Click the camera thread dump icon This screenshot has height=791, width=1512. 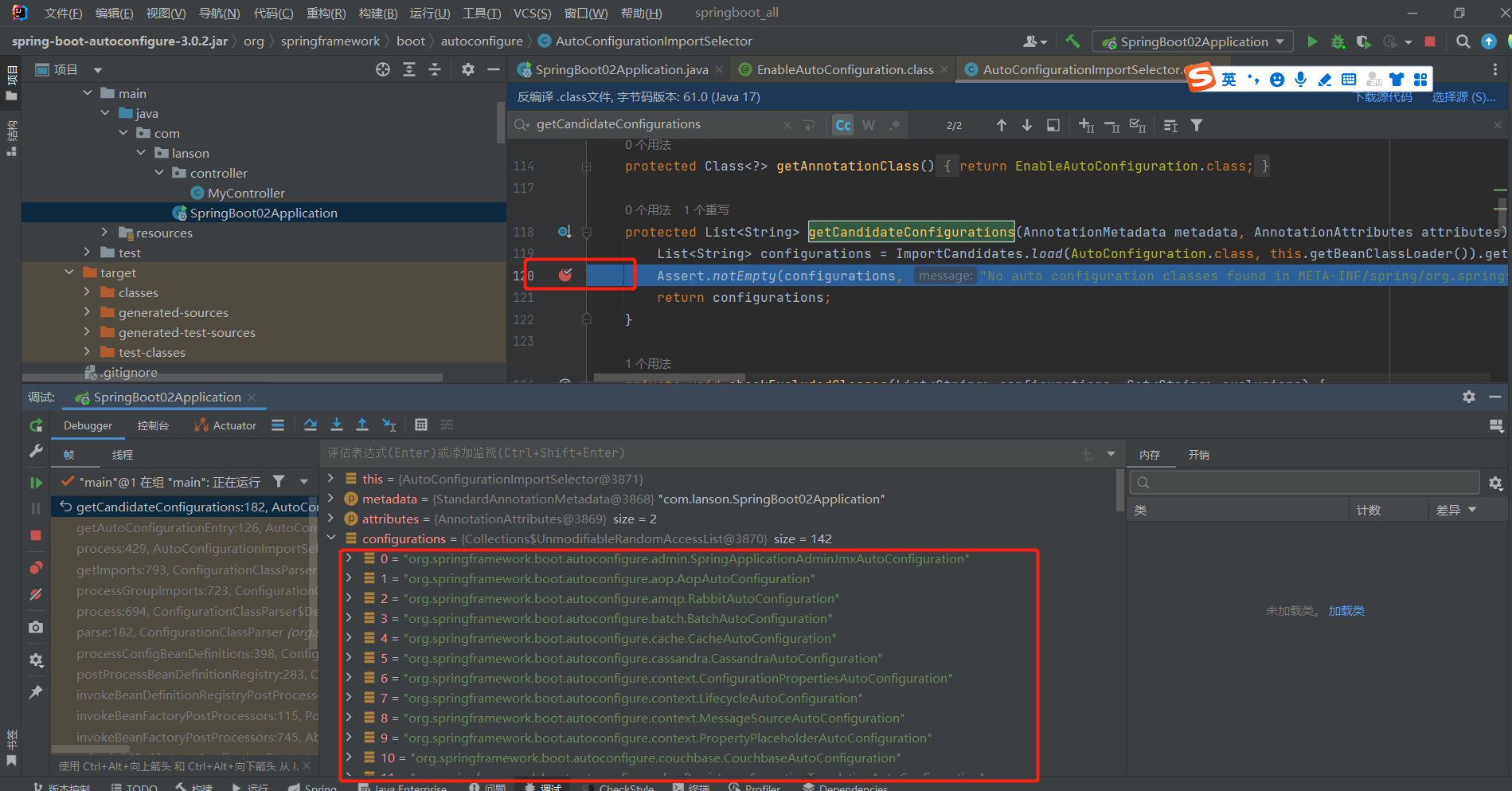pos(36,628)
